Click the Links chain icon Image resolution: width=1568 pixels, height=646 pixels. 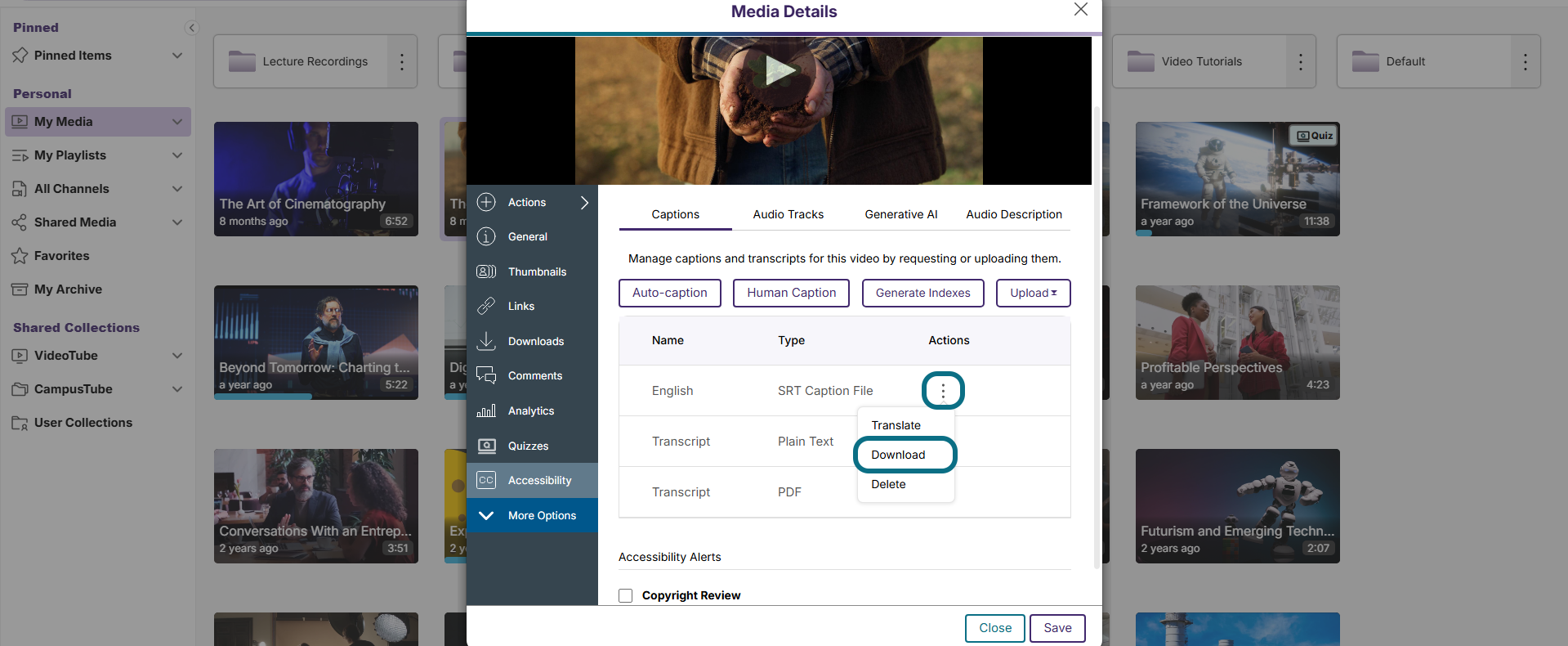click(486, 306)
